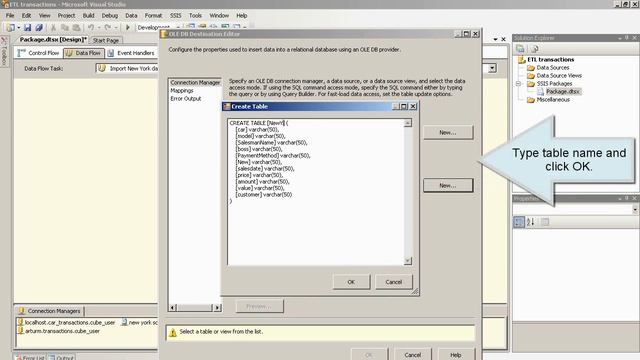Screen dimensions: 640x360
Task: Click the lower New... button
Action: pos(448,185)
